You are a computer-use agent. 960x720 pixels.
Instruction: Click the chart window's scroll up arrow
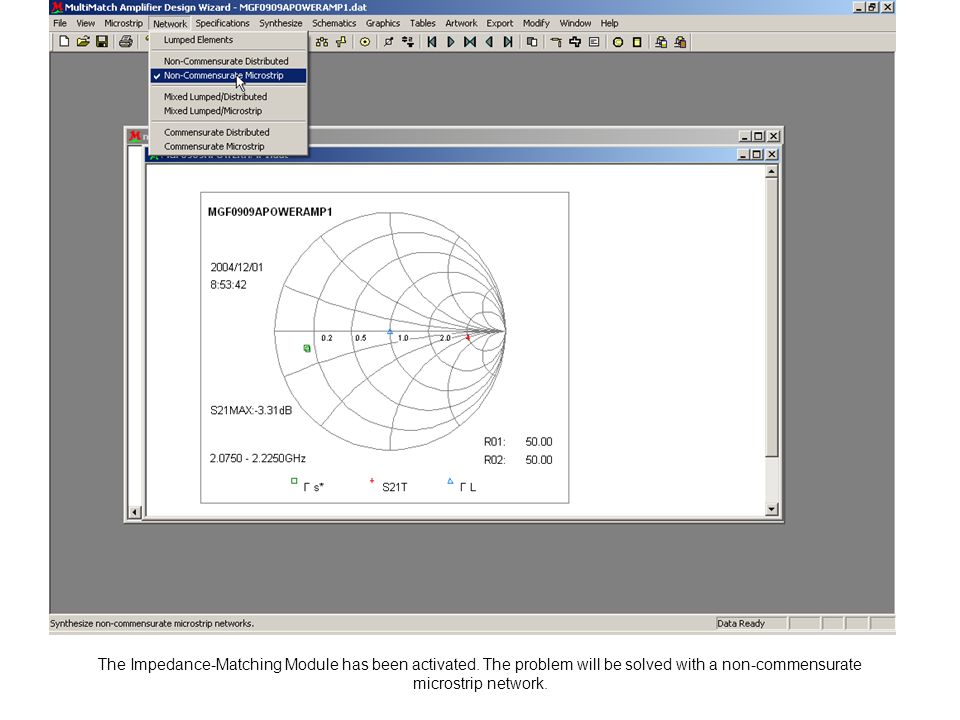[x=771, y=172]
